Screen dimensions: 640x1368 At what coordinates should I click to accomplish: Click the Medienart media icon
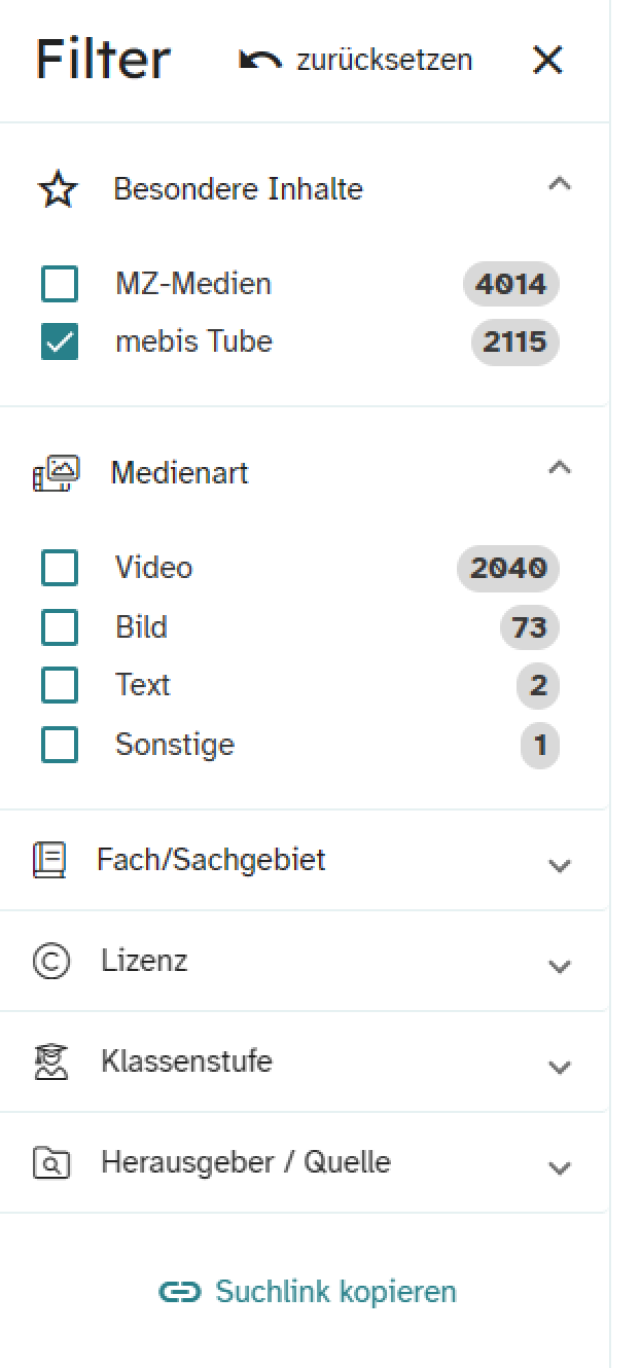pos(56,473)
